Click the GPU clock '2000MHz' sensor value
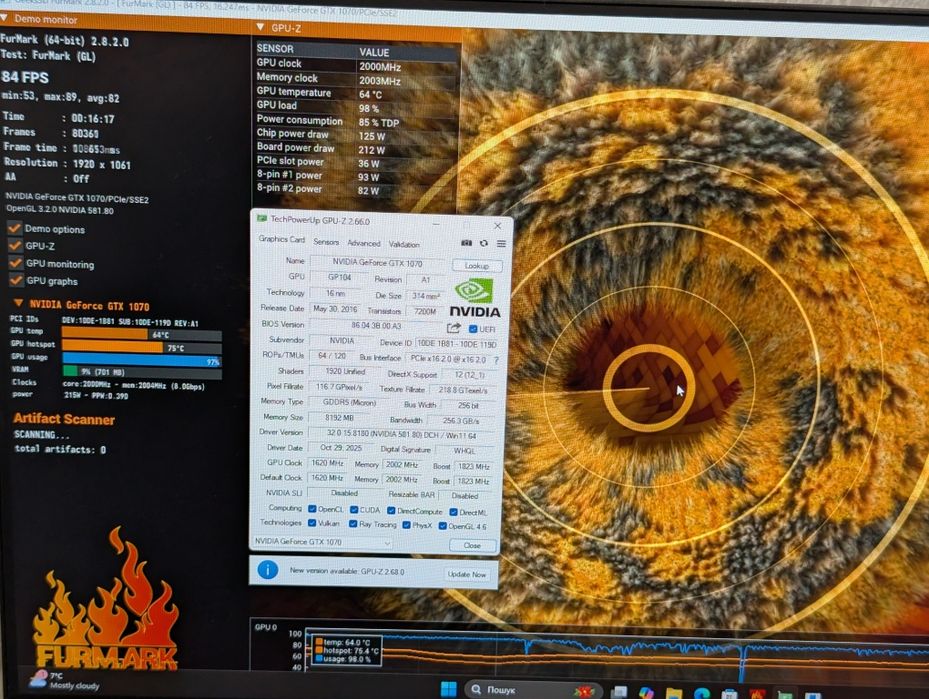This screenshot has width=929, height=699. [x=380, y=66]
